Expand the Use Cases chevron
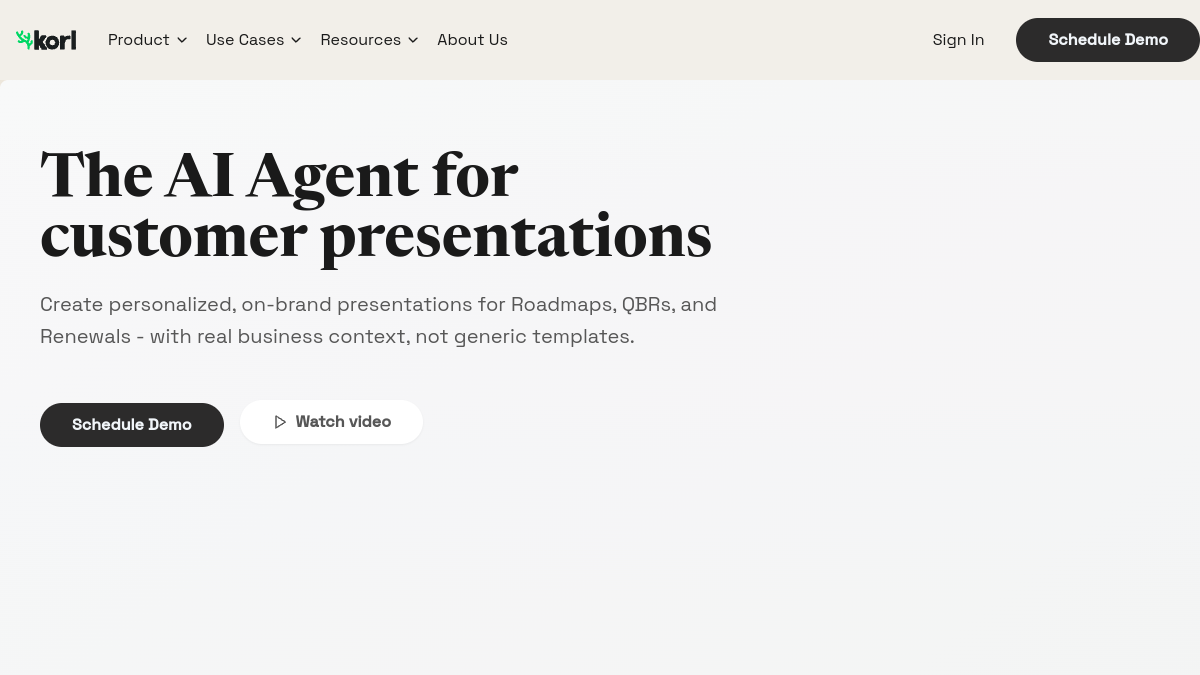 [x=296, y=40]
